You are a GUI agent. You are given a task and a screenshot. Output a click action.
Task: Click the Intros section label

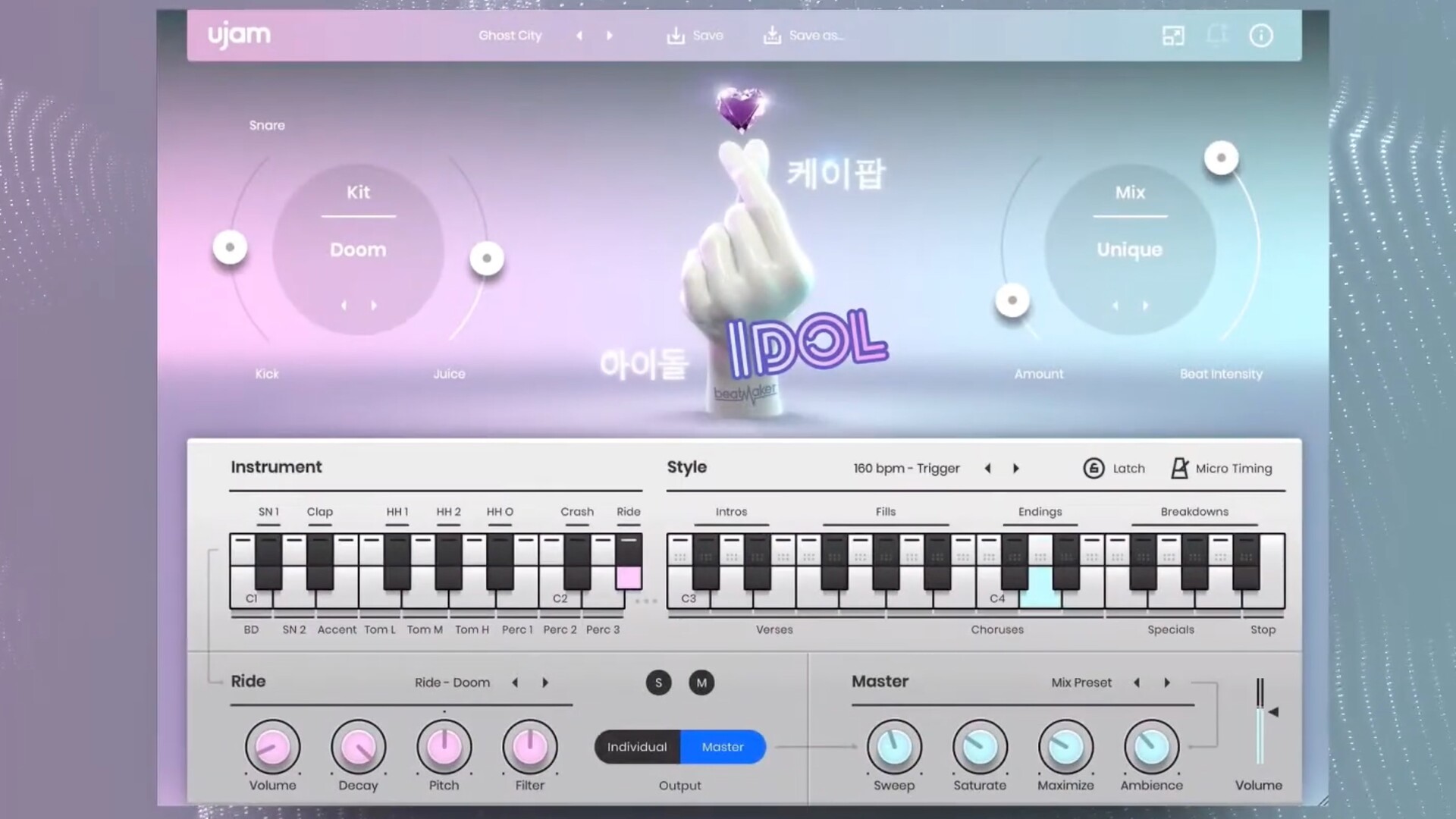731,512
